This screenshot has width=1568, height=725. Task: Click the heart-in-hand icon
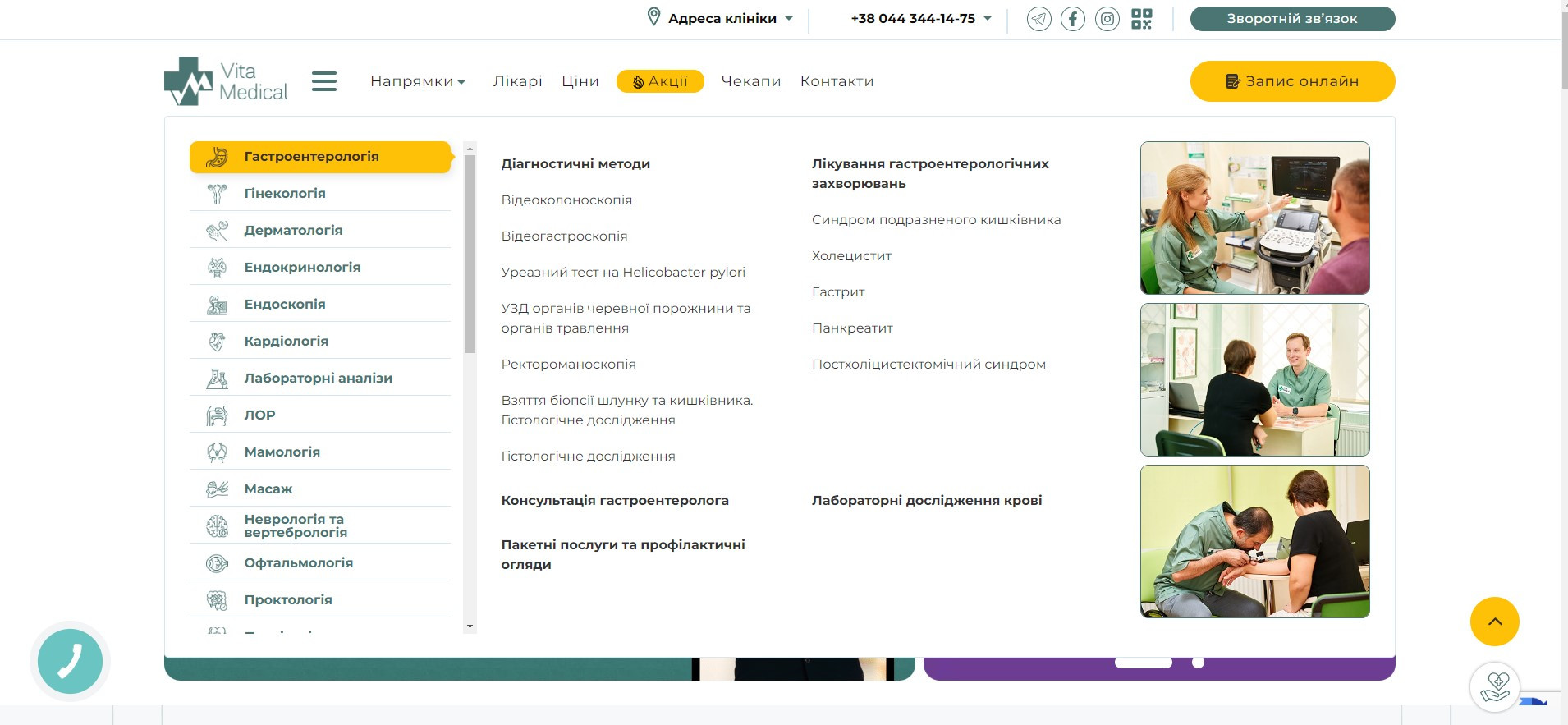1494,687
